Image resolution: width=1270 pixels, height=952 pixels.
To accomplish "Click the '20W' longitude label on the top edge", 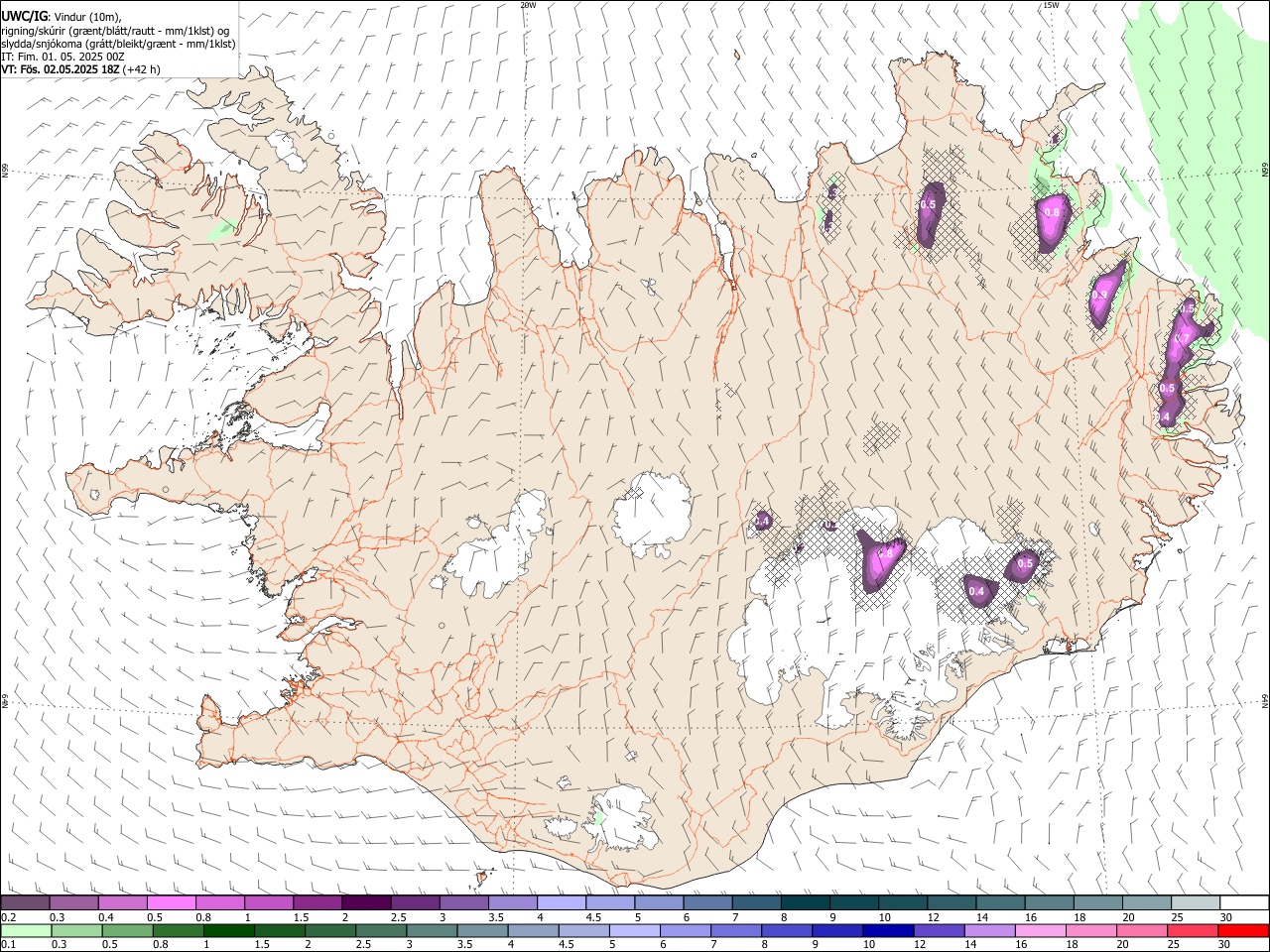I will [528, 5].
